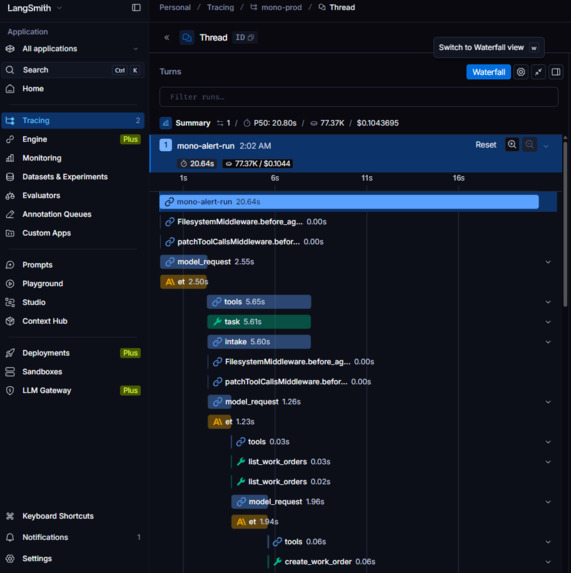This screenshot has height=573, width=571.
Task: Open the LangSmith workspace dropdown
Action: coord(34,8)
